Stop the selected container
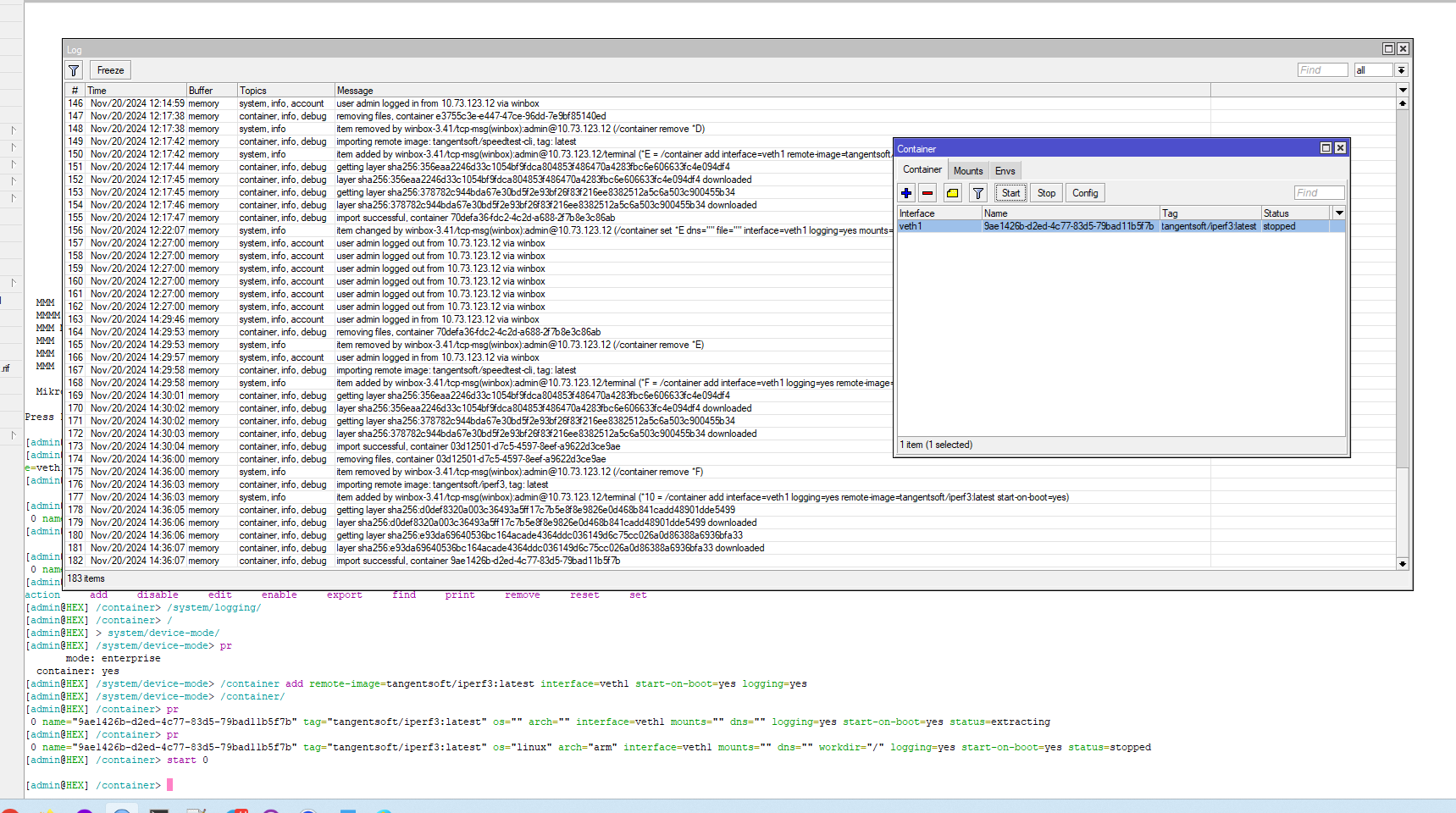Image resolution: width=1456 pixels, height=813 pixels. [x=1047, y=193]
